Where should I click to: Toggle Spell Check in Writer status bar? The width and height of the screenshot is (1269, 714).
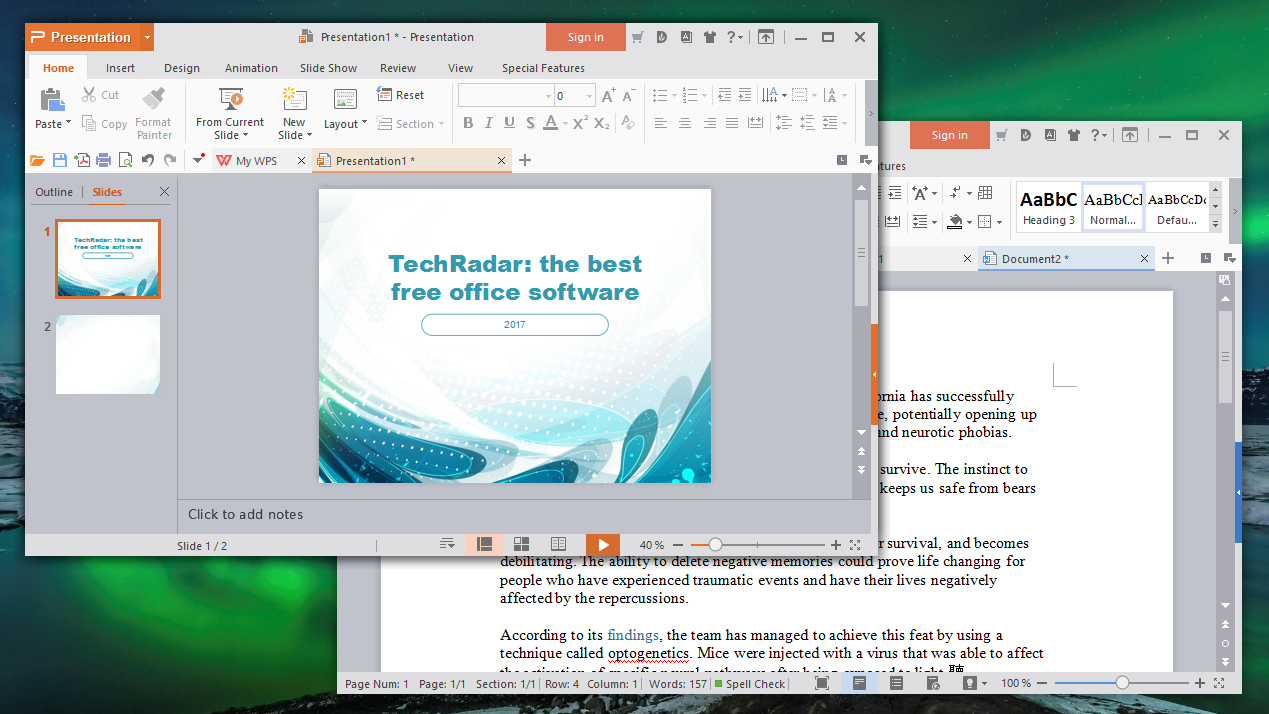point(750,684)
